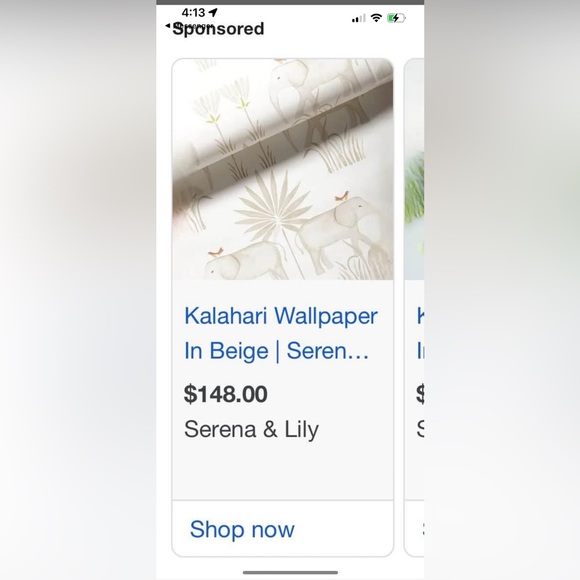The image size is (580, 580).
Task: Open the second sponsored card's green product image
Action: [x=414, y=169]
